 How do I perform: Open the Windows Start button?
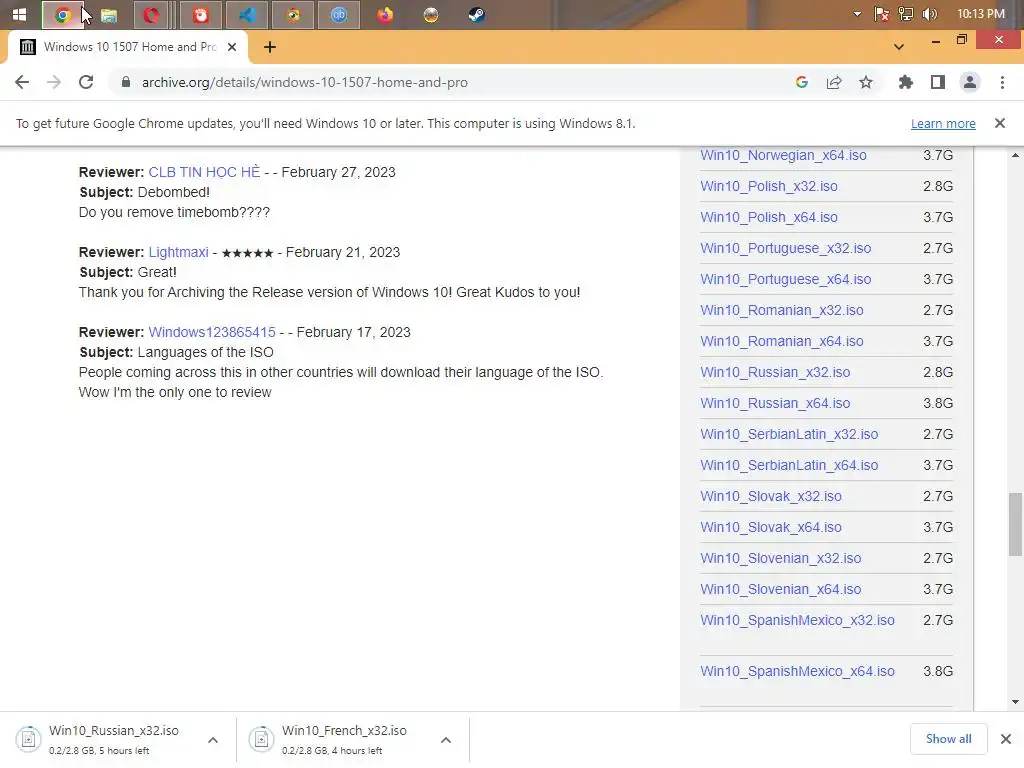coord(19,14)
